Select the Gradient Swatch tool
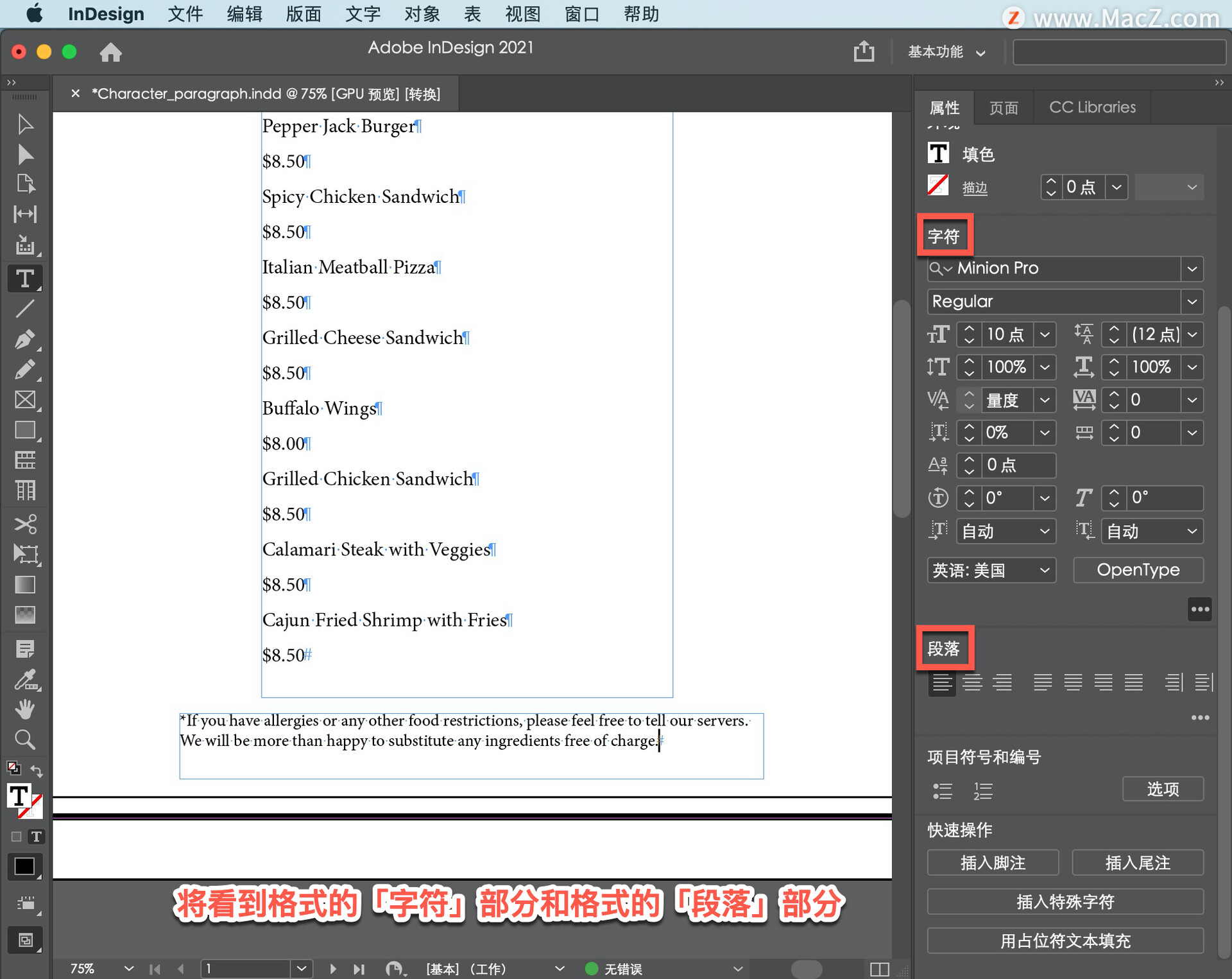Viewport: 1232px width, 979px height. click(x=25, y=585)
